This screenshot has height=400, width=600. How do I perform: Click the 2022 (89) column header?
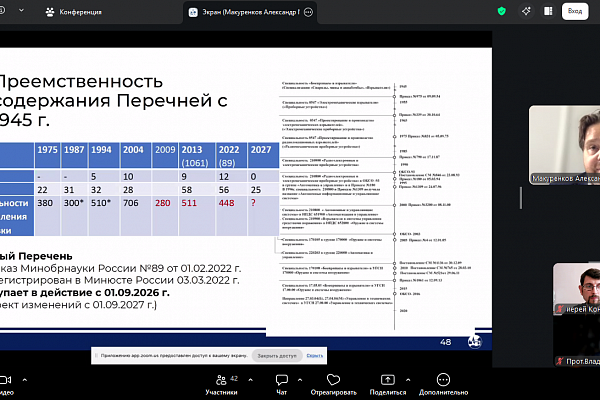point(232,155)
